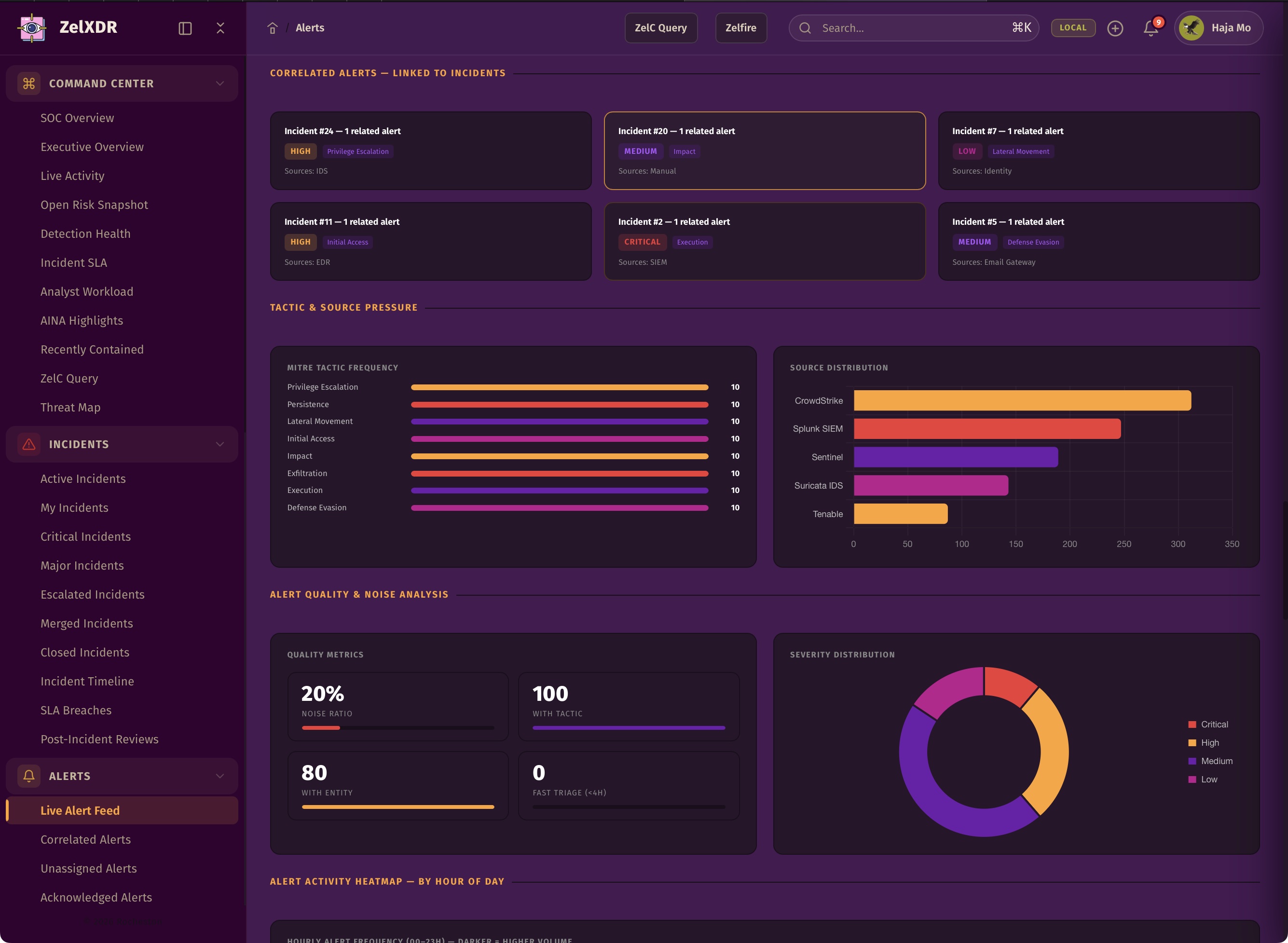Screen dimensions: 1288x943
Task: Click the ZelXDR eye logo icon
Action: pos(32,27)
